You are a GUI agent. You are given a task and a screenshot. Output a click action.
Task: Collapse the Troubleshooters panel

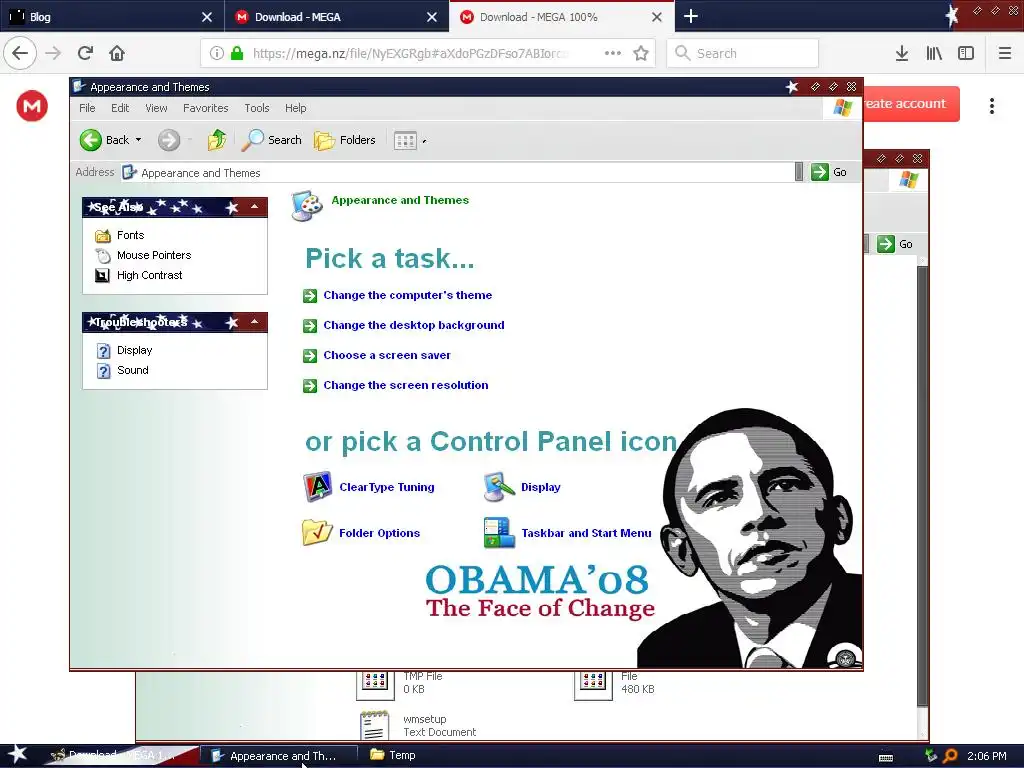click(255, 322)
